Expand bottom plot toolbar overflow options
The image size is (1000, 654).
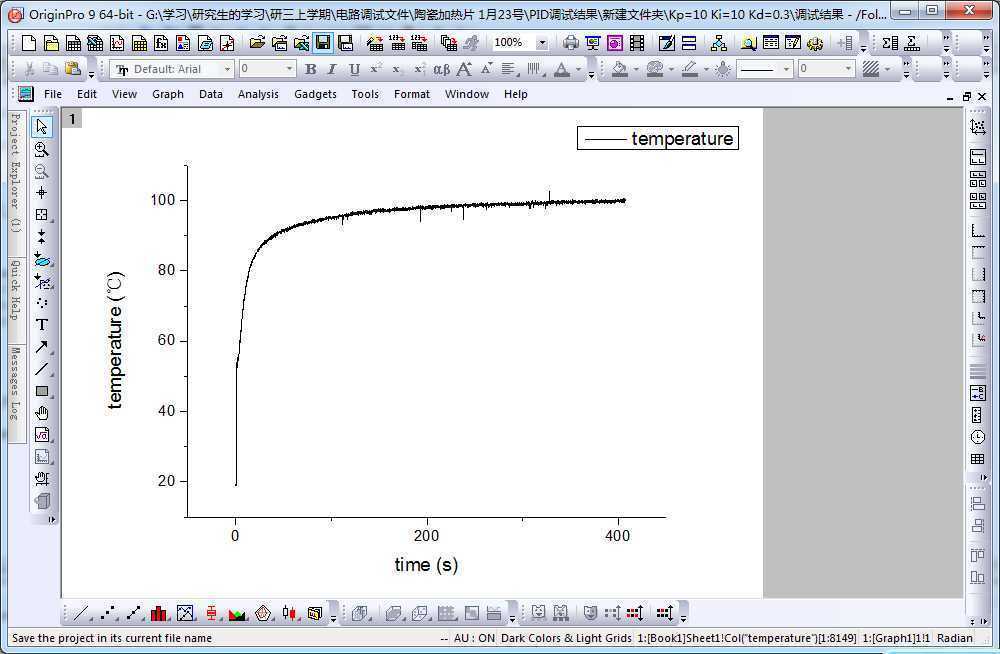333,618
